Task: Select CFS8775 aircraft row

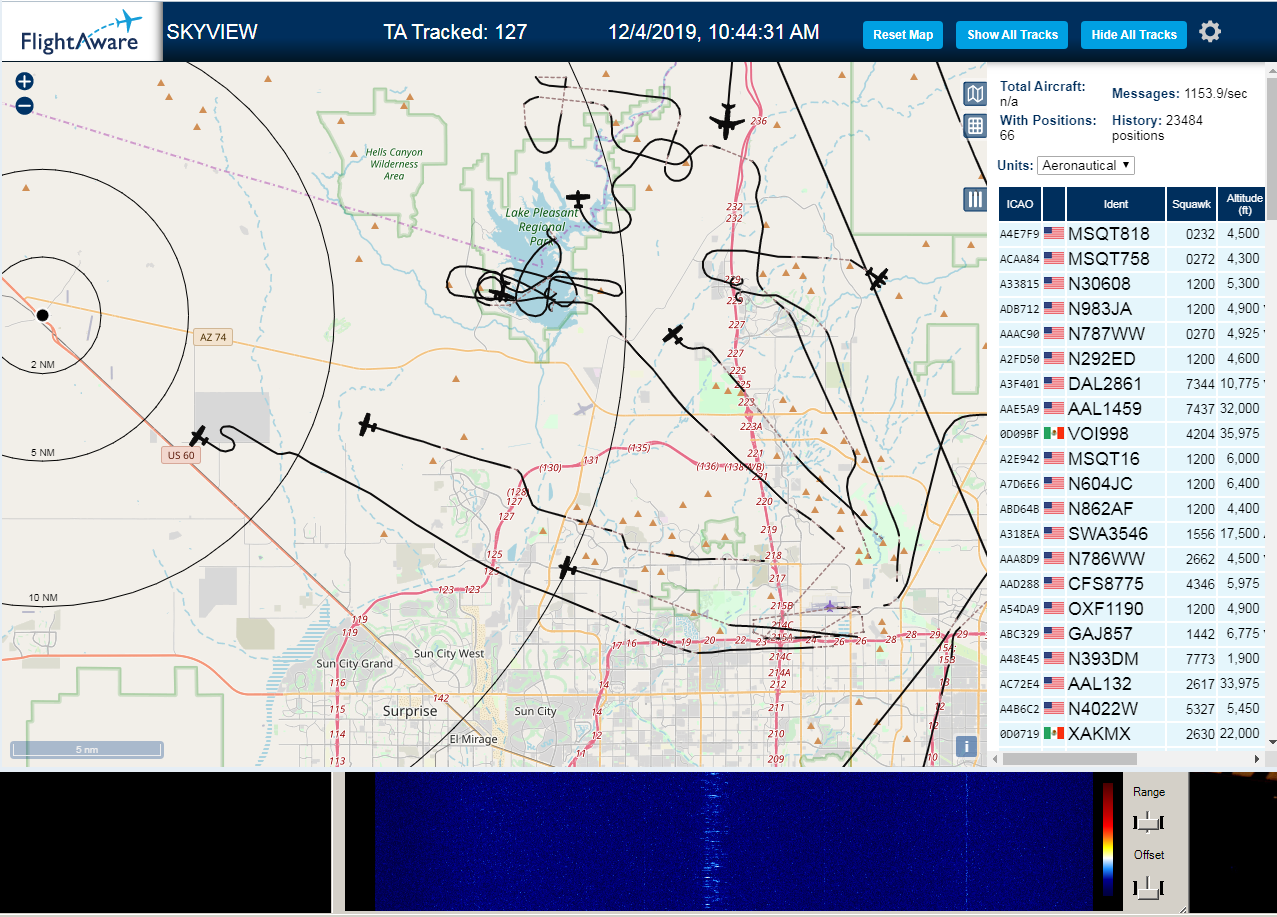Action: (1133, 583)
